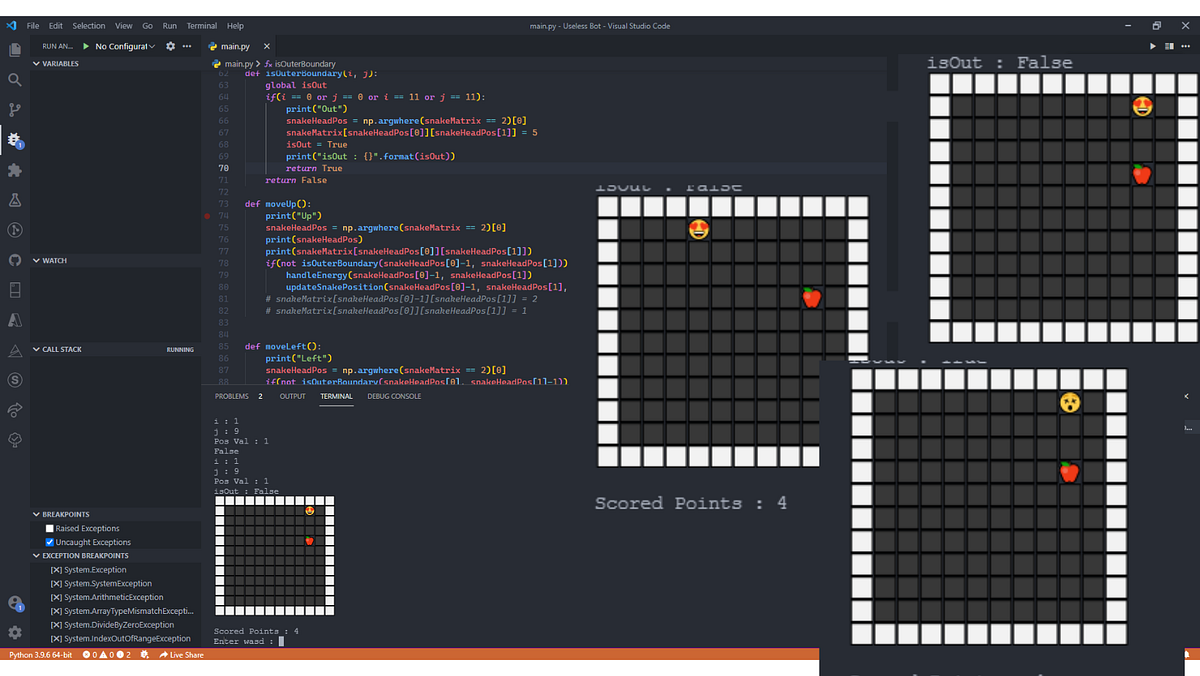Image resolution: width=1200 pixels, height=676 pixels.
Task: Open the Extensions view
Action: click(x=14, y=171)
